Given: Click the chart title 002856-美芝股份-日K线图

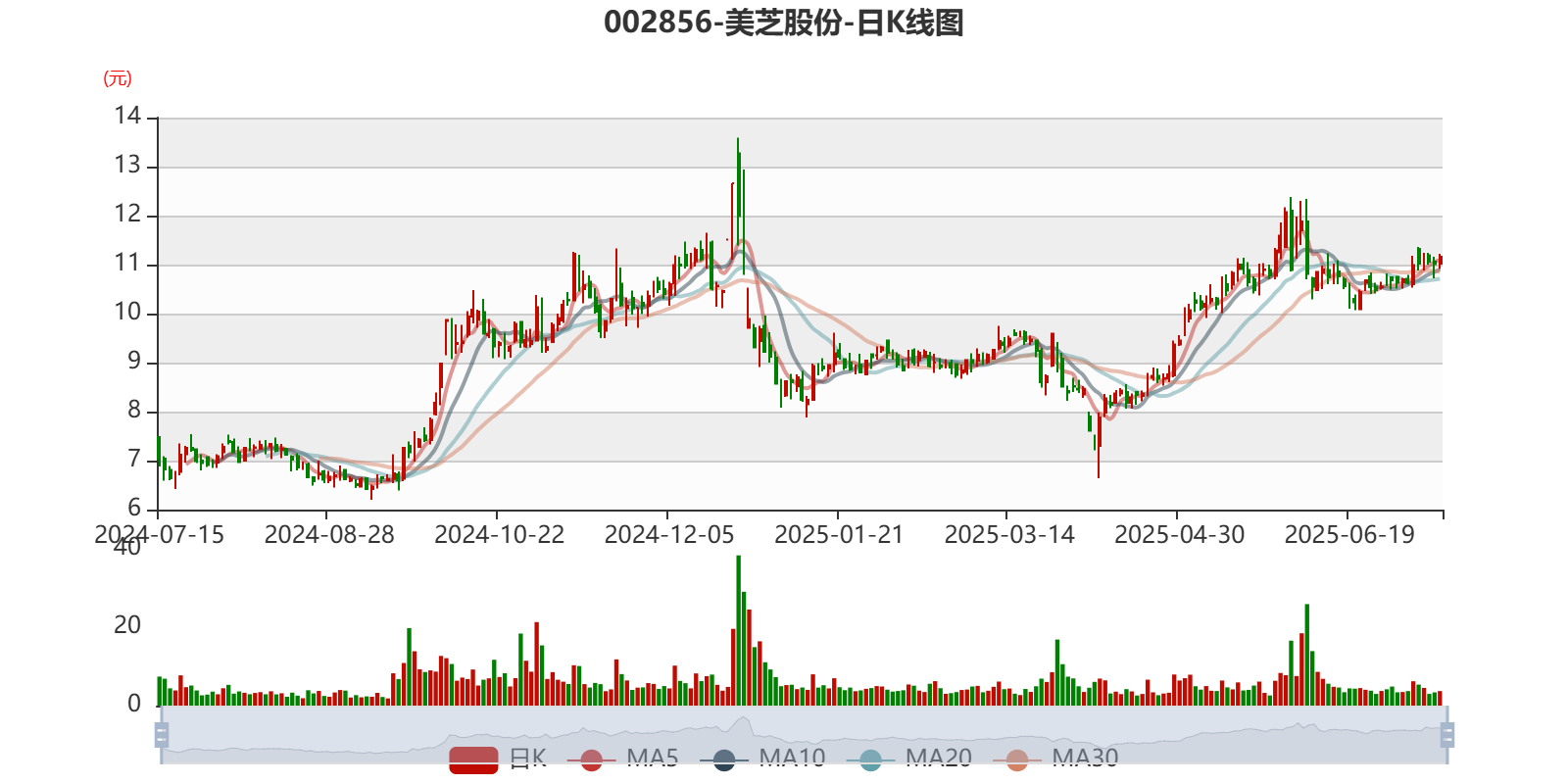Looking at the screenshot, I should (x=784, y=23).
